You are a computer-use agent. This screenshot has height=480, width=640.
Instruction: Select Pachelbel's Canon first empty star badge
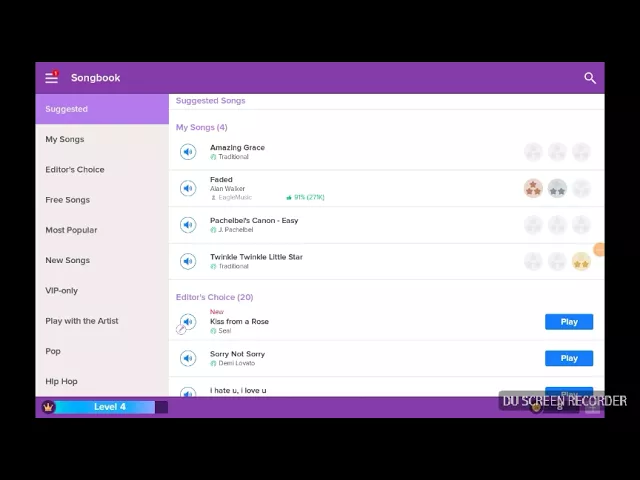pyautogui.click(x=533, y=225)
